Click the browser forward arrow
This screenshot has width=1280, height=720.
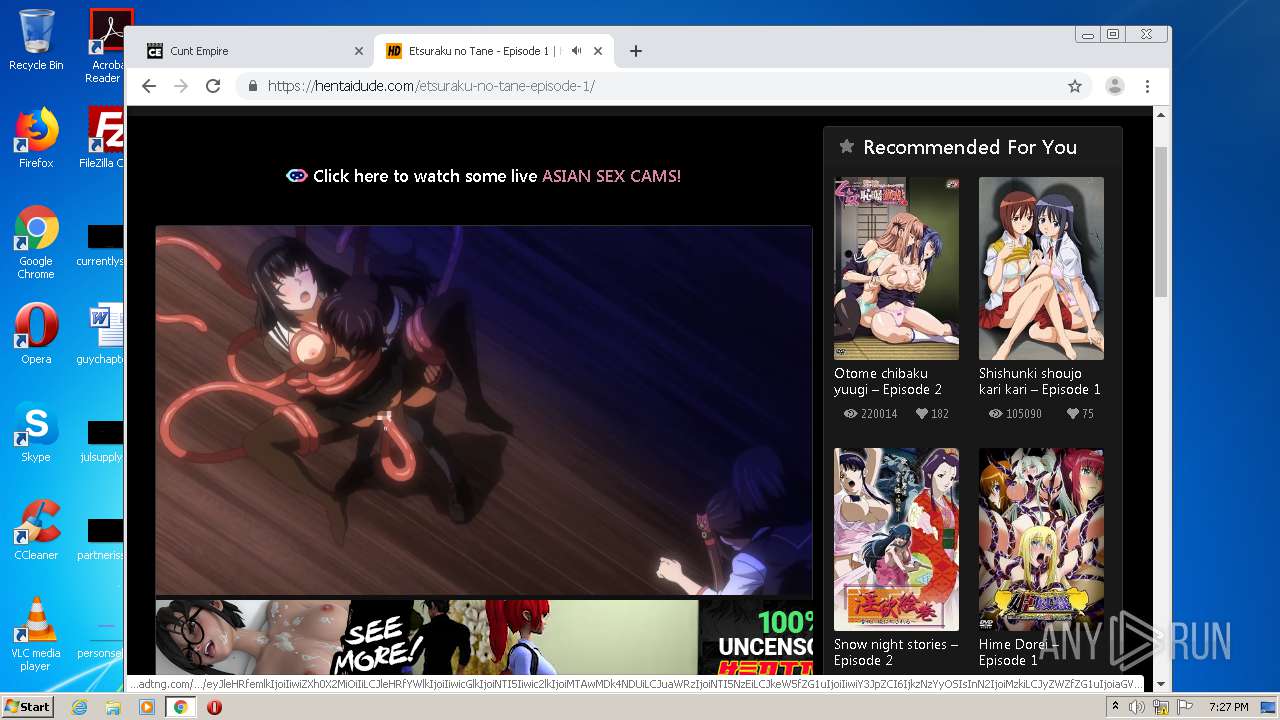coord(181,86)
